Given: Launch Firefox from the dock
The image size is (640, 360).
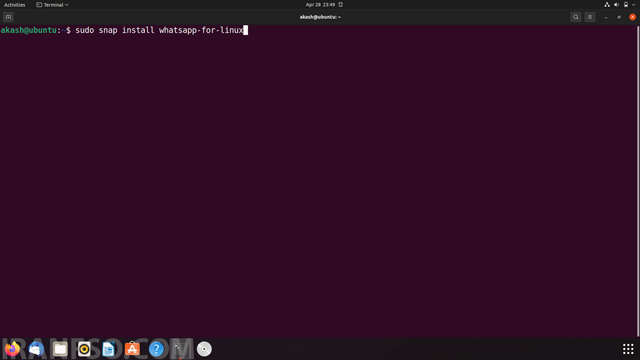Looking at the screenshot, I should pyautogui.click(x=12, y=349).
